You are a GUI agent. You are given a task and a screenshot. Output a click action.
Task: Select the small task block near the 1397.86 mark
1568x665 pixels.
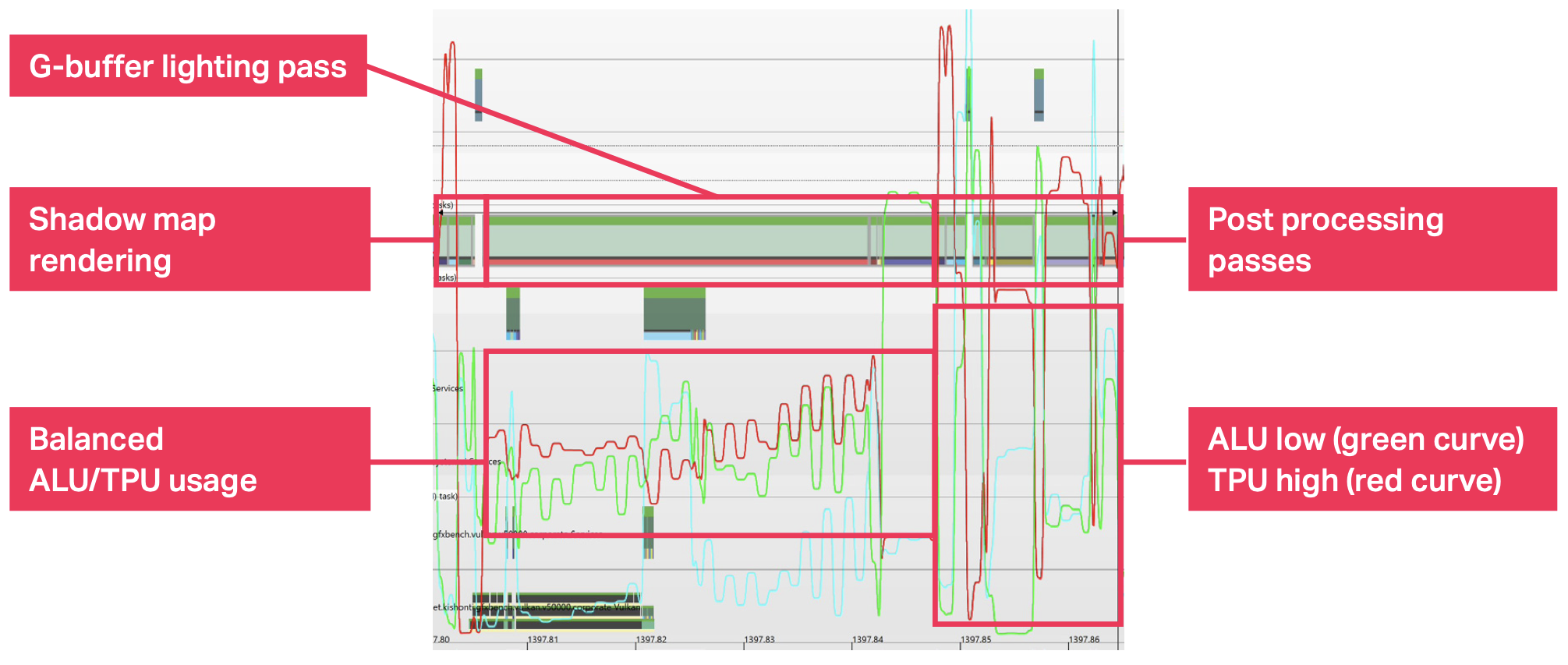click(x=1039, y=95)
